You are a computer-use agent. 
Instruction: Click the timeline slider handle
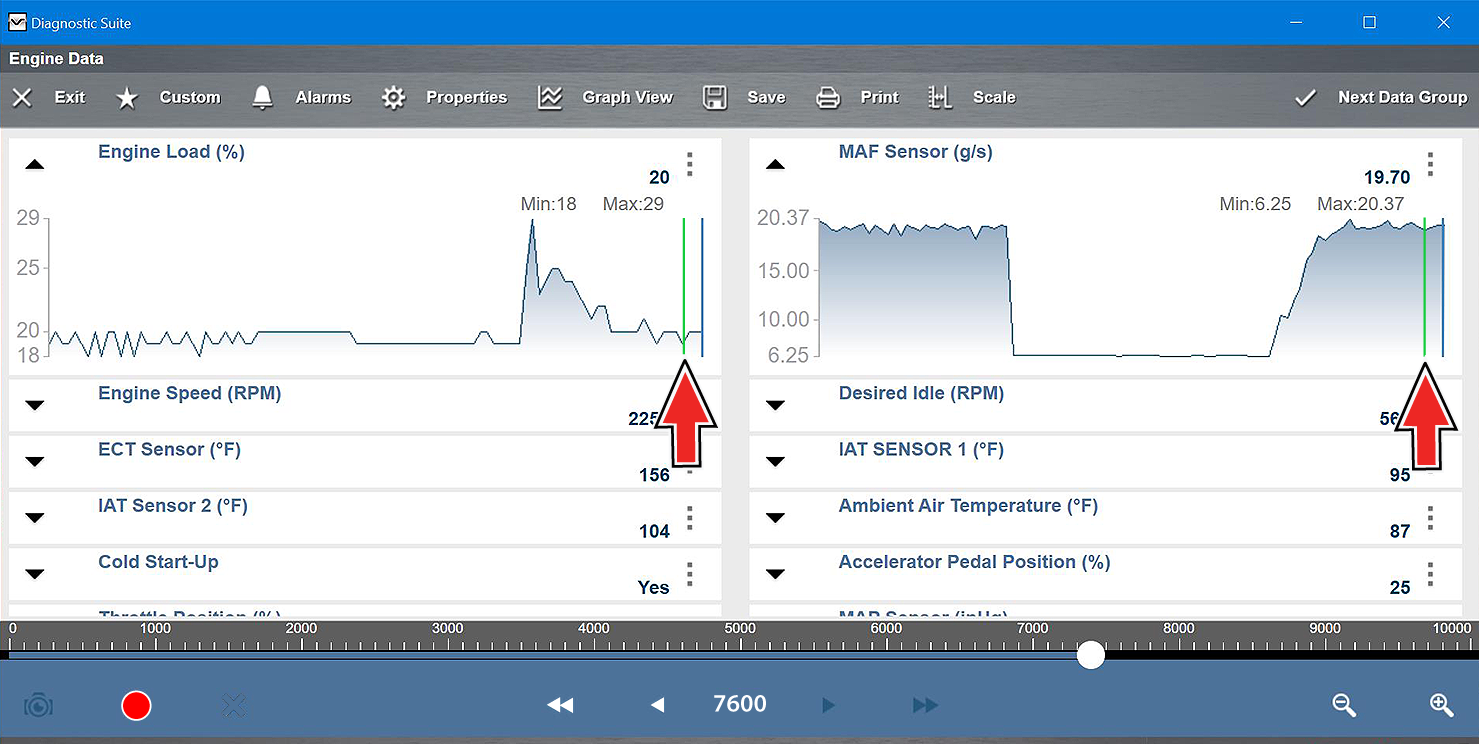coord(1091,655)
